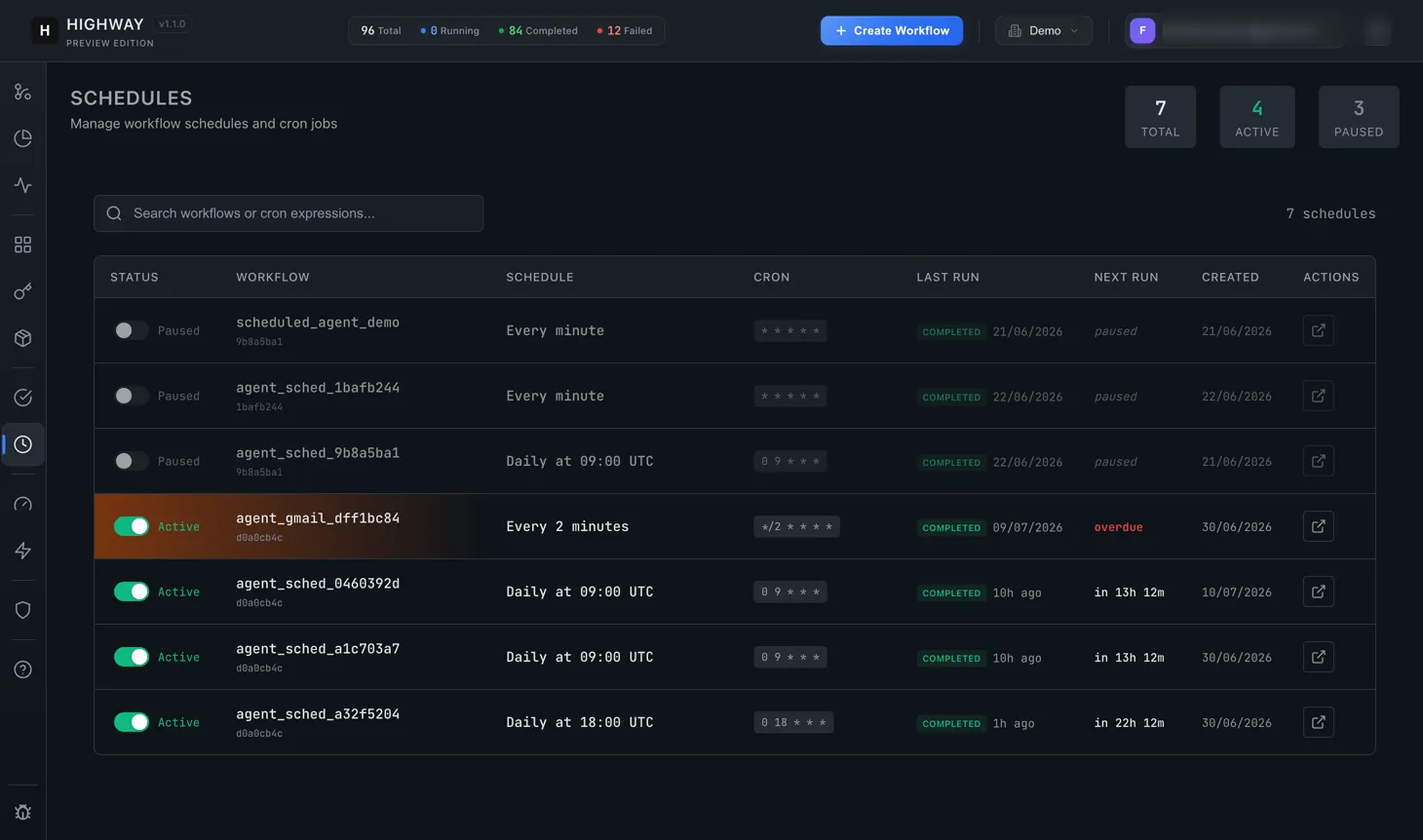The image size is (1423, 840).
Task: Open agent_sched_1bafb244 external link icon
Action: pyautogui.click(x=1318, y=396)
